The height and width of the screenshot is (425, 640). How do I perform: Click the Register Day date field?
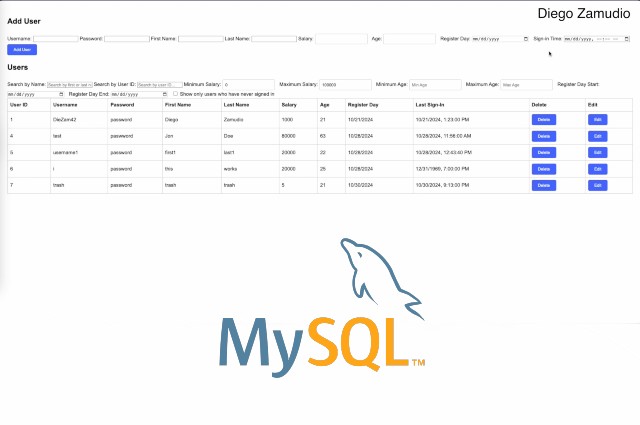(x=500, y=39)
